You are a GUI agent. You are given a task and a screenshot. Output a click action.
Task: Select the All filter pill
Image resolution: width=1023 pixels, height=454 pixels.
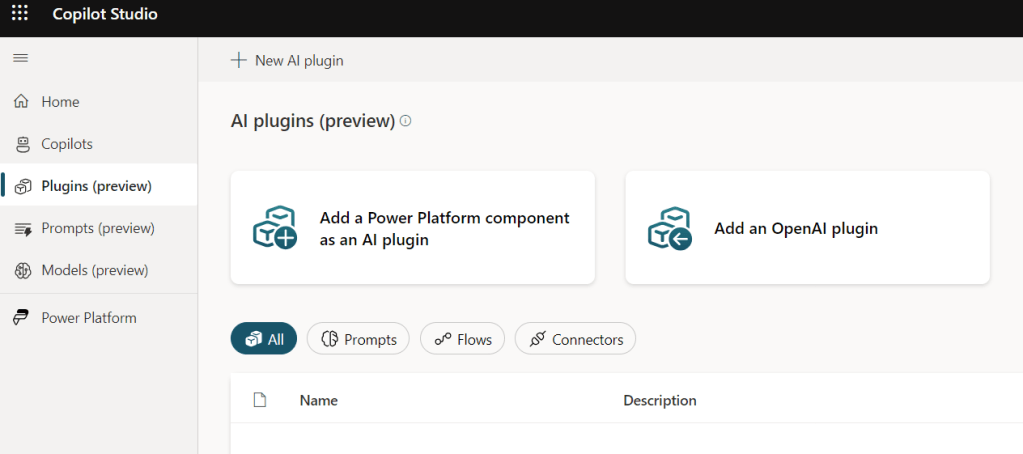264,339
